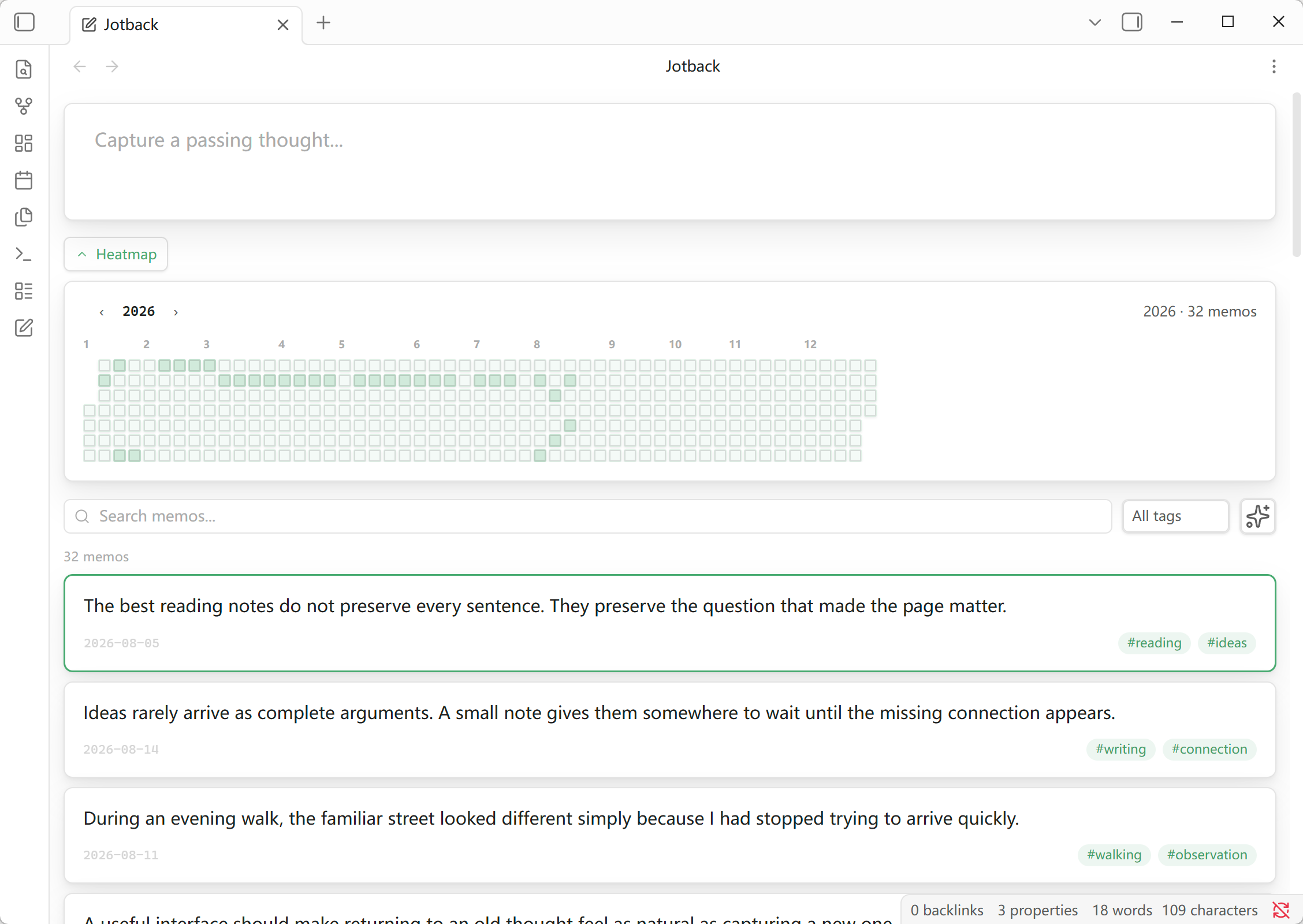Open graph view icon in ribbon
The image size is (1303, 924).
click(x=24, y=106)
